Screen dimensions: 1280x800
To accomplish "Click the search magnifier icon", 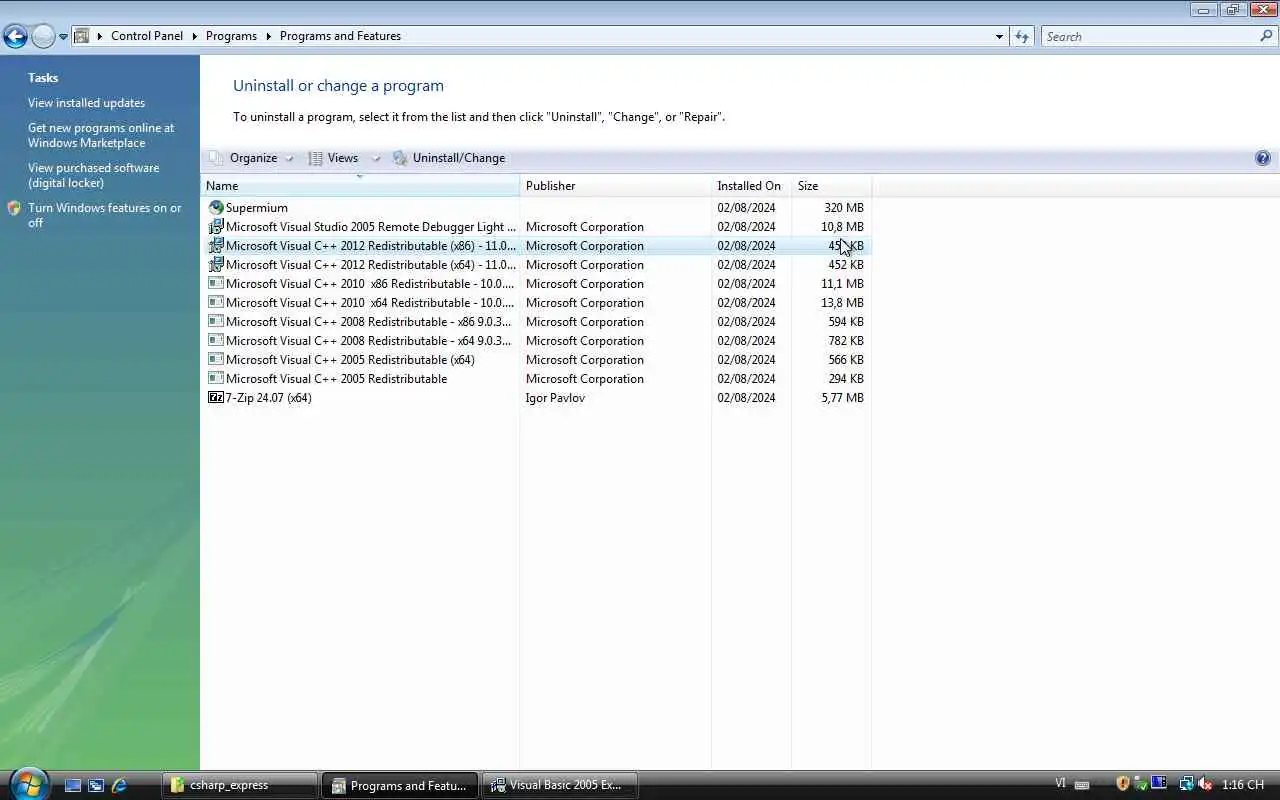I will [1266, 36].
